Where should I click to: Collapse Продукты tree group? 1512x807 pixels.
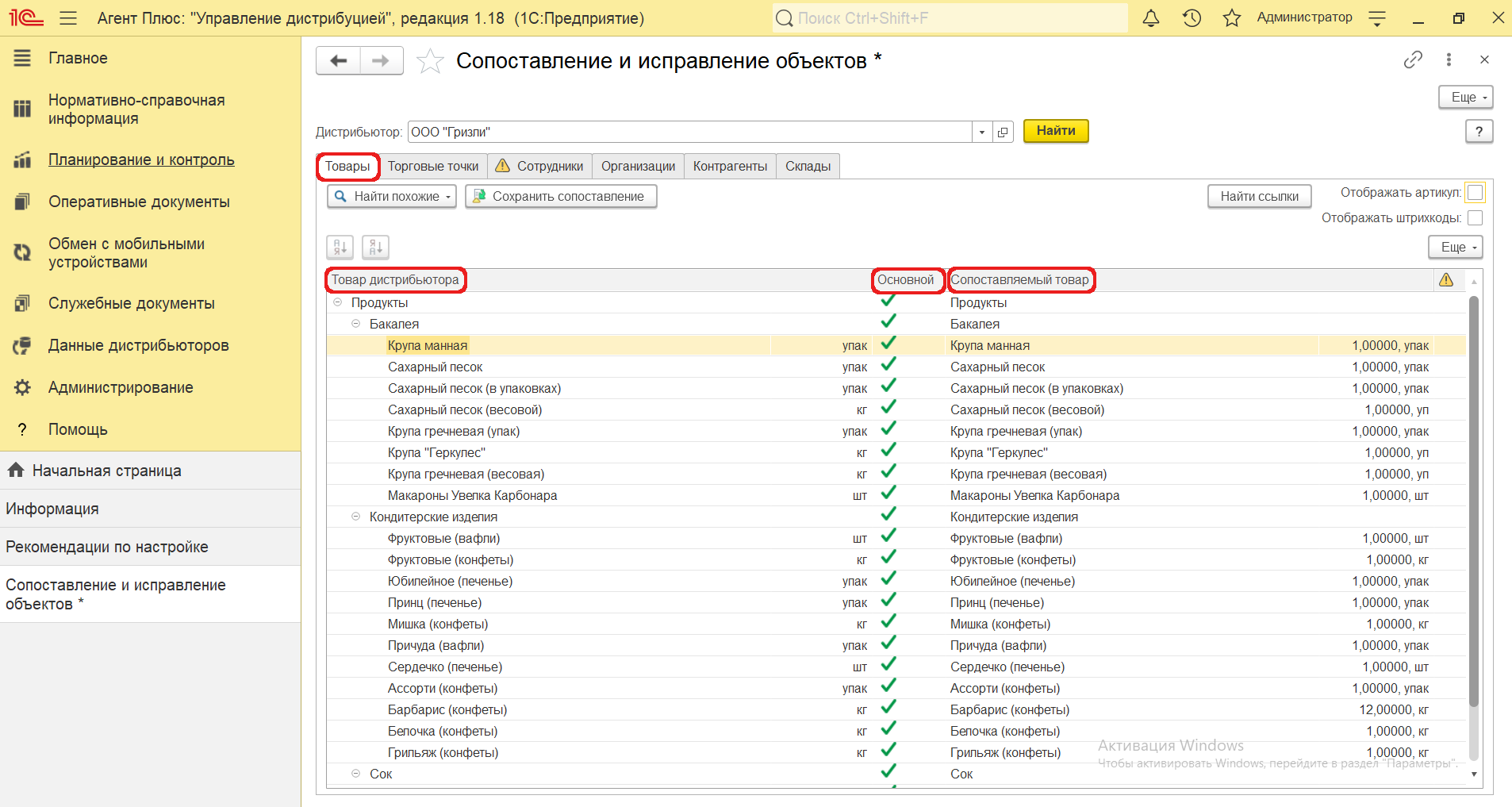pos(337,302)
